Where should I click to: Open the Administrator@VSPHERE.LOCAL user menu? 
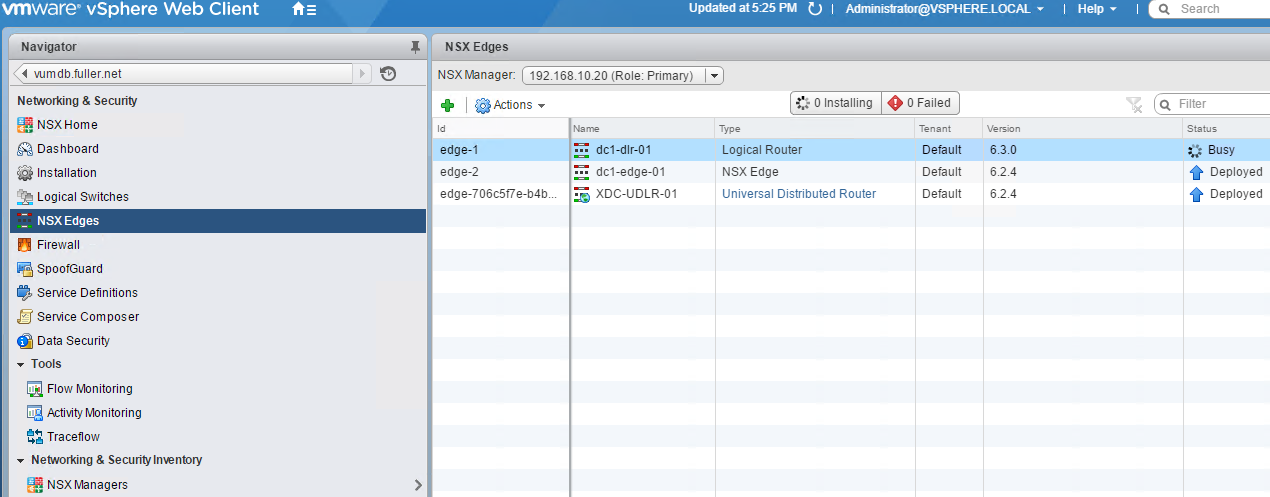(945, 9)
